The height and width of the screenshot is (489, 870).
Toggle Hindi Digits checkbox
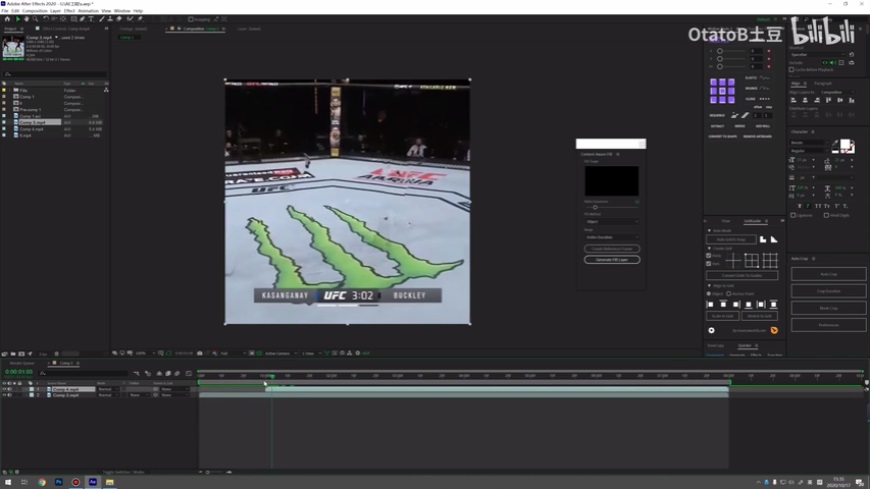(x=826, y=215)
